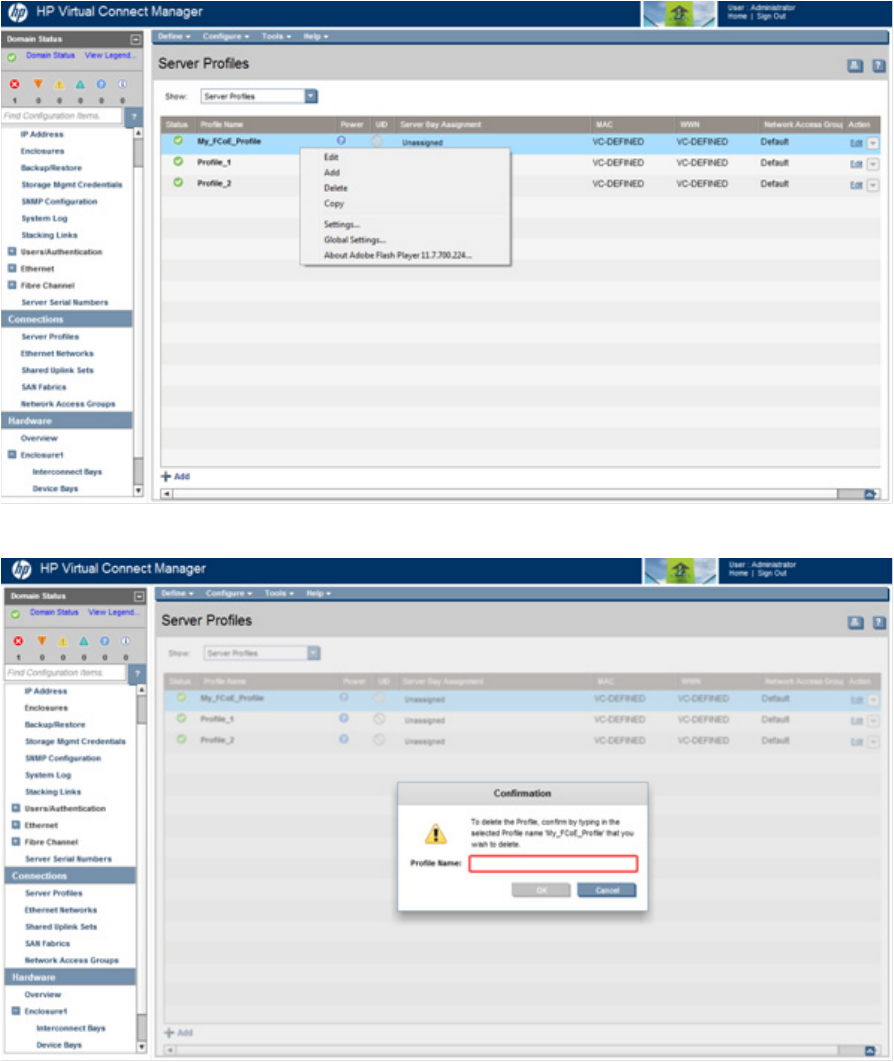
Task: Click the Add link below table, upper screenshot
Action: click(x=175, y=477)
